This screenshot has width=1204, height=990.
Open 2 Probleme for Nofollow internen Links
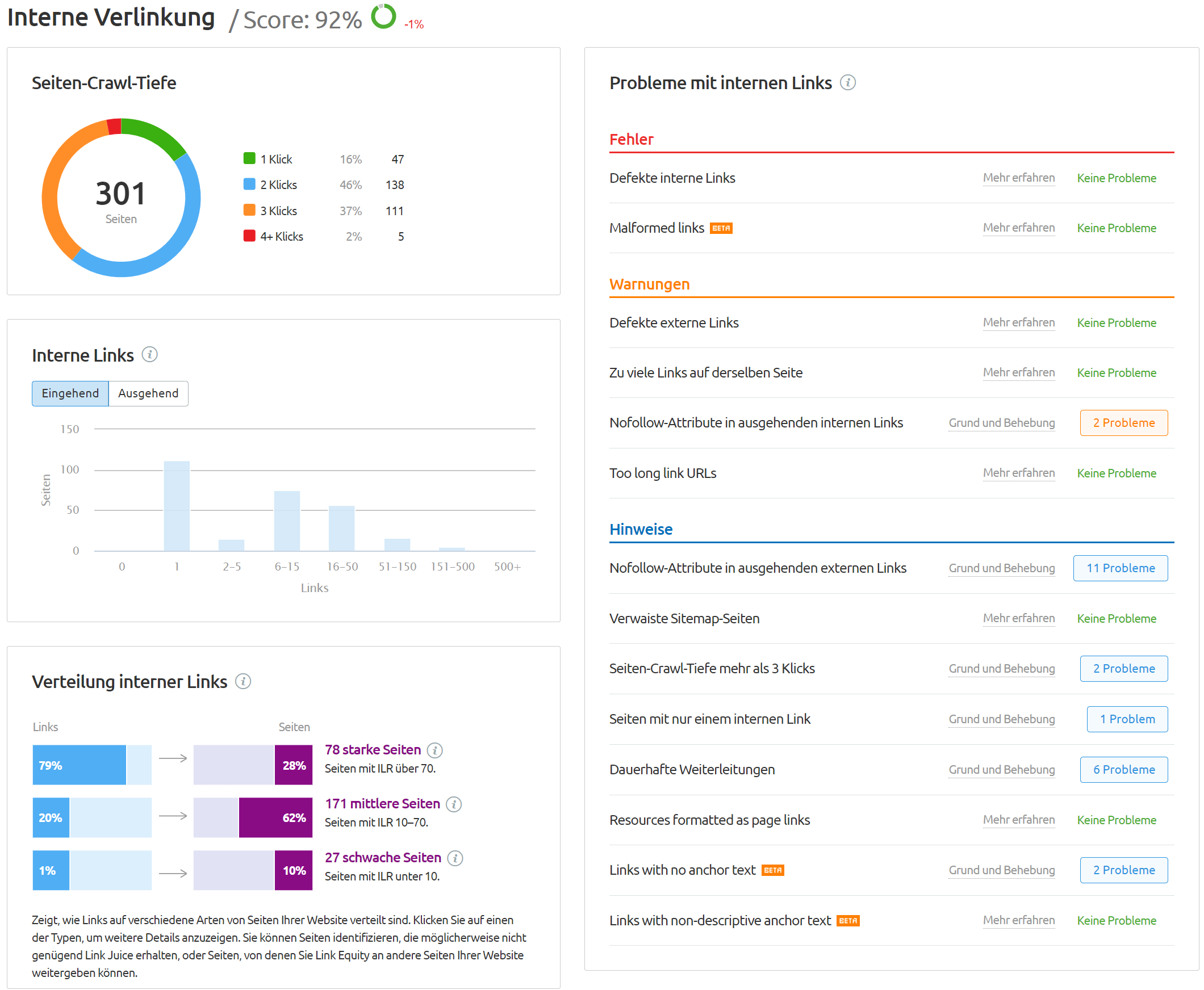click(x=1123, y=422)
